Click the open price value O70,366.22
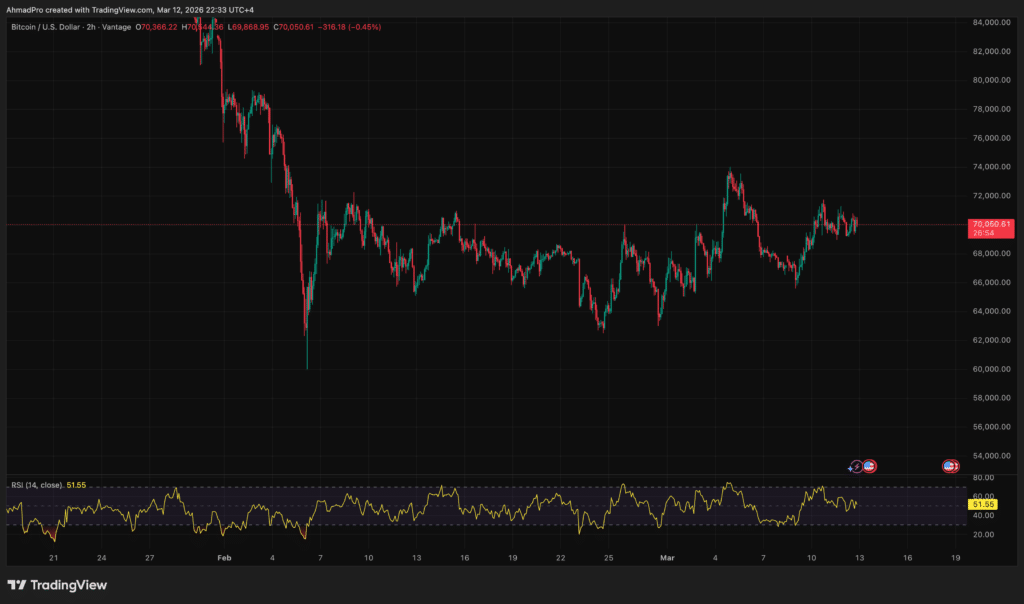 150,26
